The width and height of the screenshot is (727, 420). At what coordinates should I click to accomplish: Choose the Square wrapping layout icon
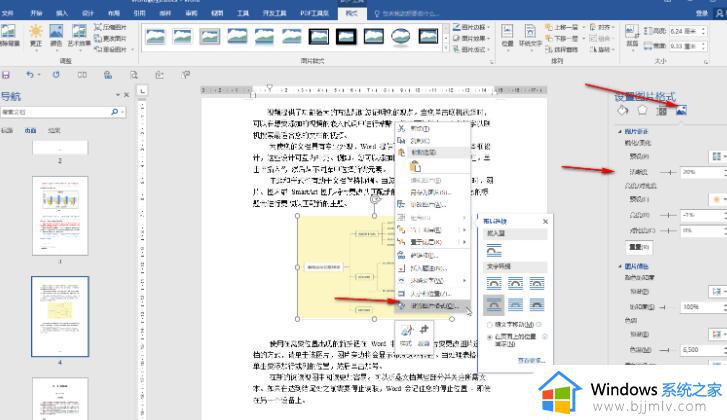click(494, 283)
